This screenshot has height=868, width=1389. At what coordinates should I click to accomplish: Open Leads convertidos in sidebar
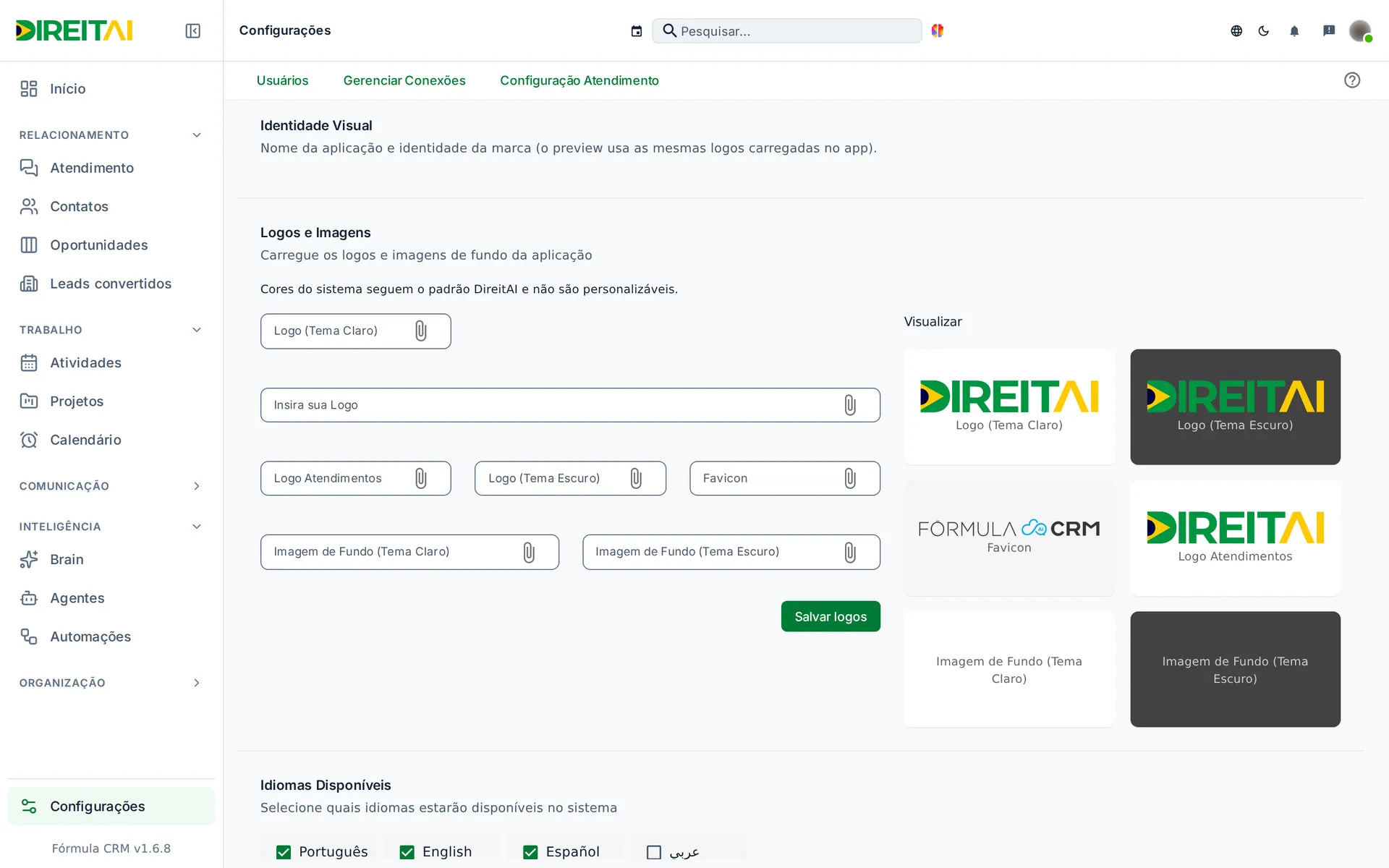point(111,284)
